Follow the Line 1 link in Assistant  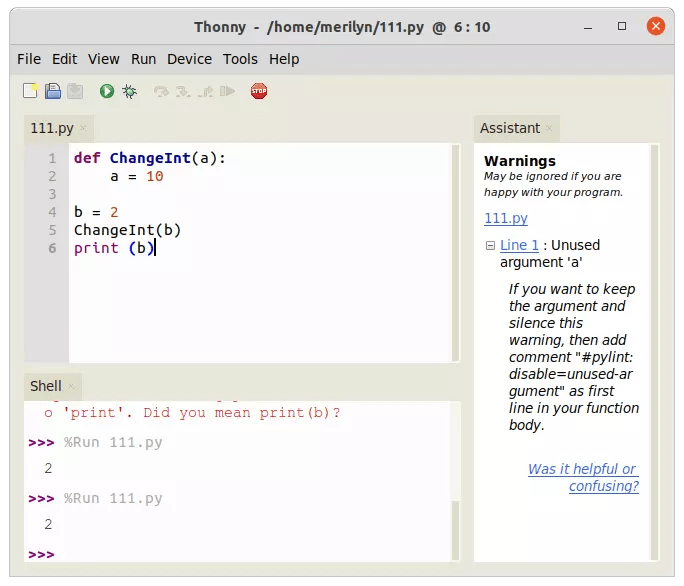(x=519, y=245)
